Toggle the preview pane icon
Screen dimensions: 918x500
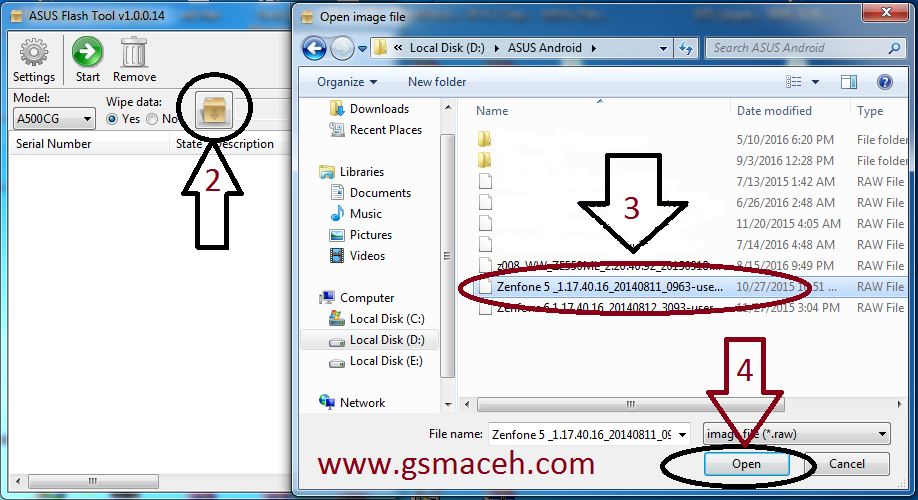tap(849, 82)
